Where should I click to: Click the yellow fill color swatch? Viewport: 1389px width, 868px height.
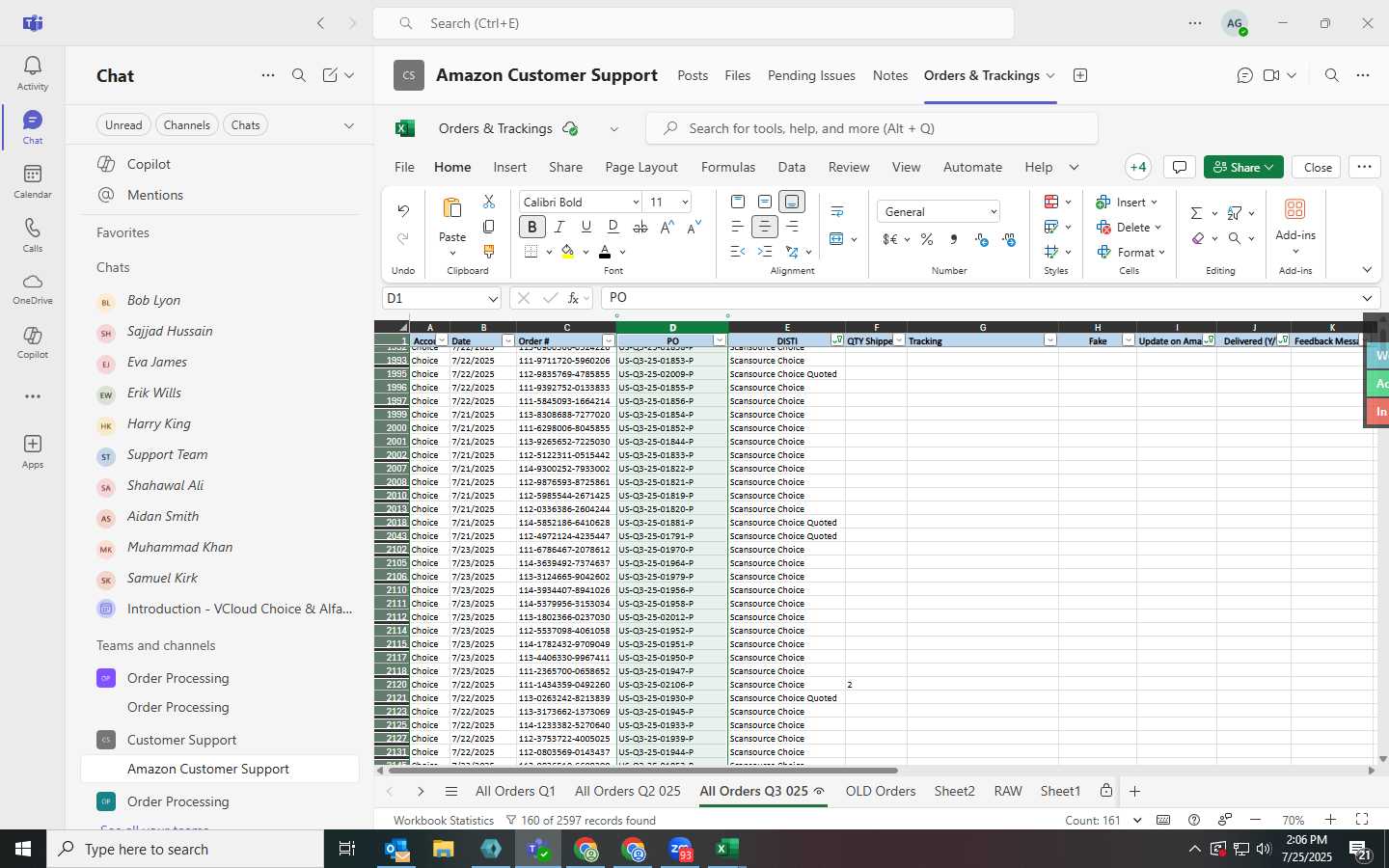coord(567,252)
